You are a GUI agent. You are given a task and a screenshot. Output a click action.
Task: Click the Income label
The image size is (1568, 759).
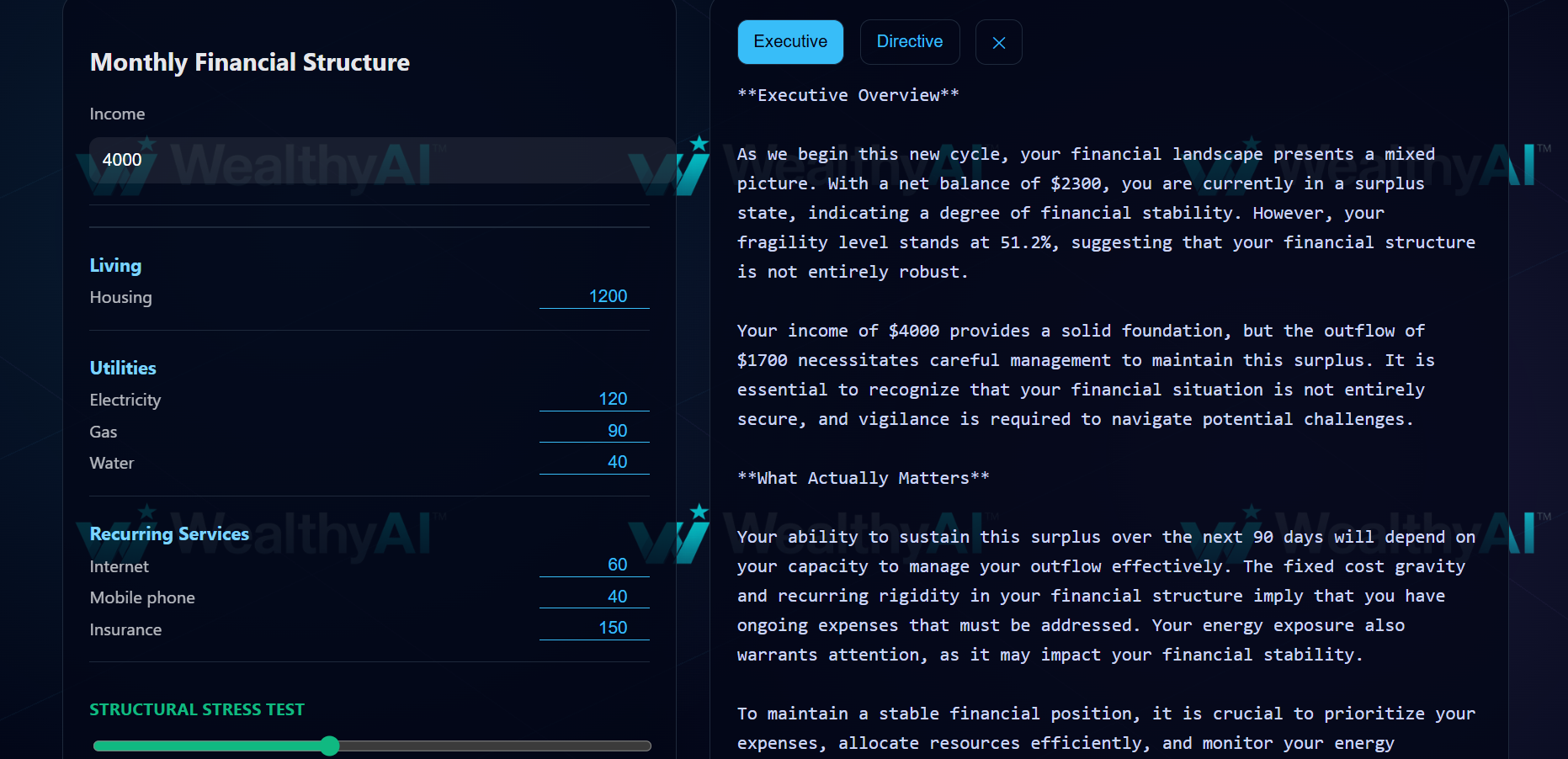point(117,114)
